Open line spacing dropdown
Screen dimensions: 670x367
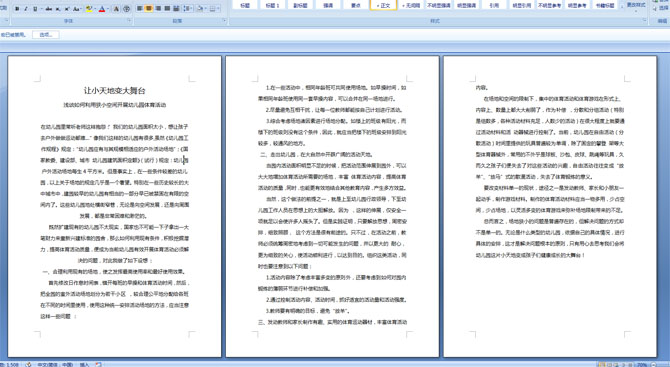188,8
